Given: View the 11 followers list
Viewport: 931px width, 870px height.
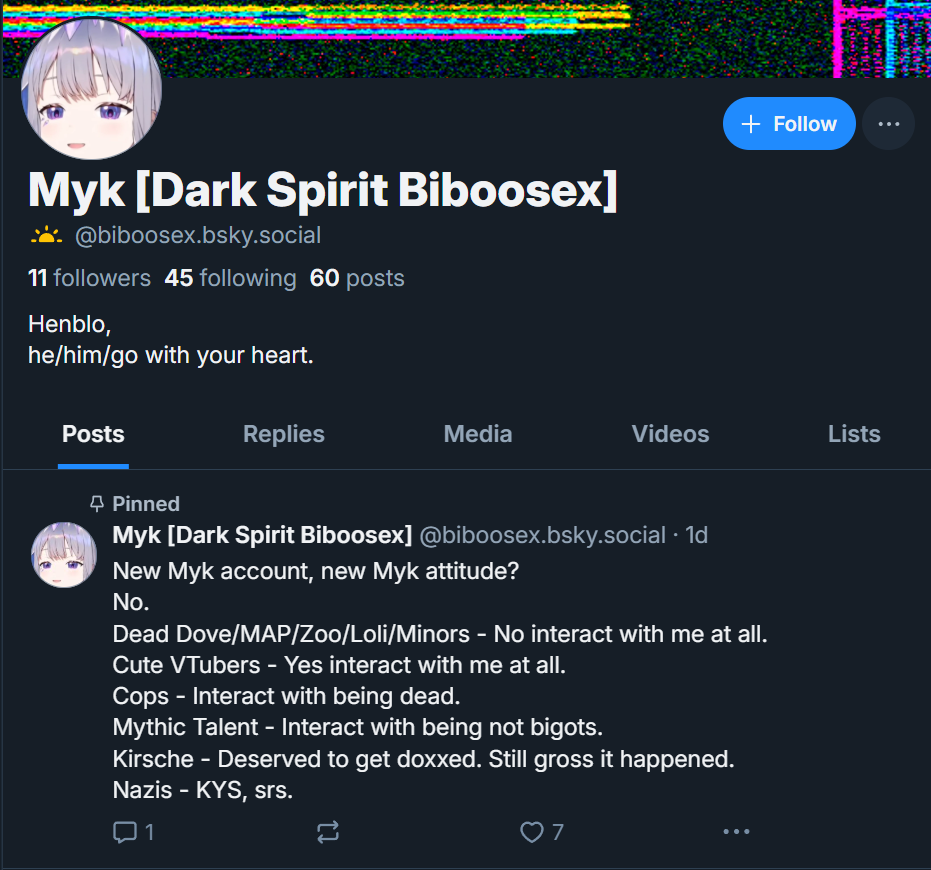Looking at the screenshot, I should tap(89, 278).
